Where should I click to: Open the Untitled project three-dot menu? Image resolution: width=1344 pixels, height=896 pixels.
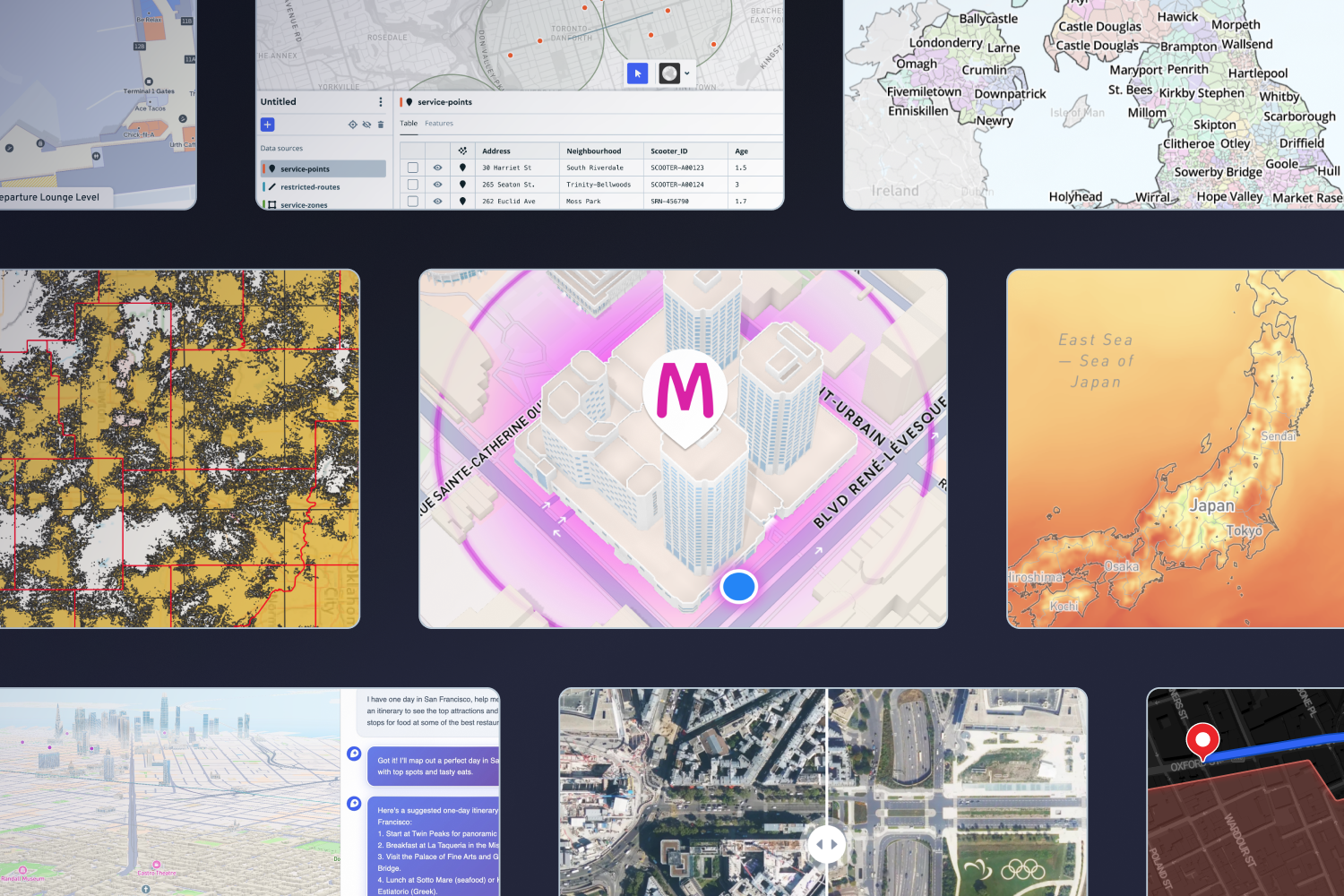381,102
